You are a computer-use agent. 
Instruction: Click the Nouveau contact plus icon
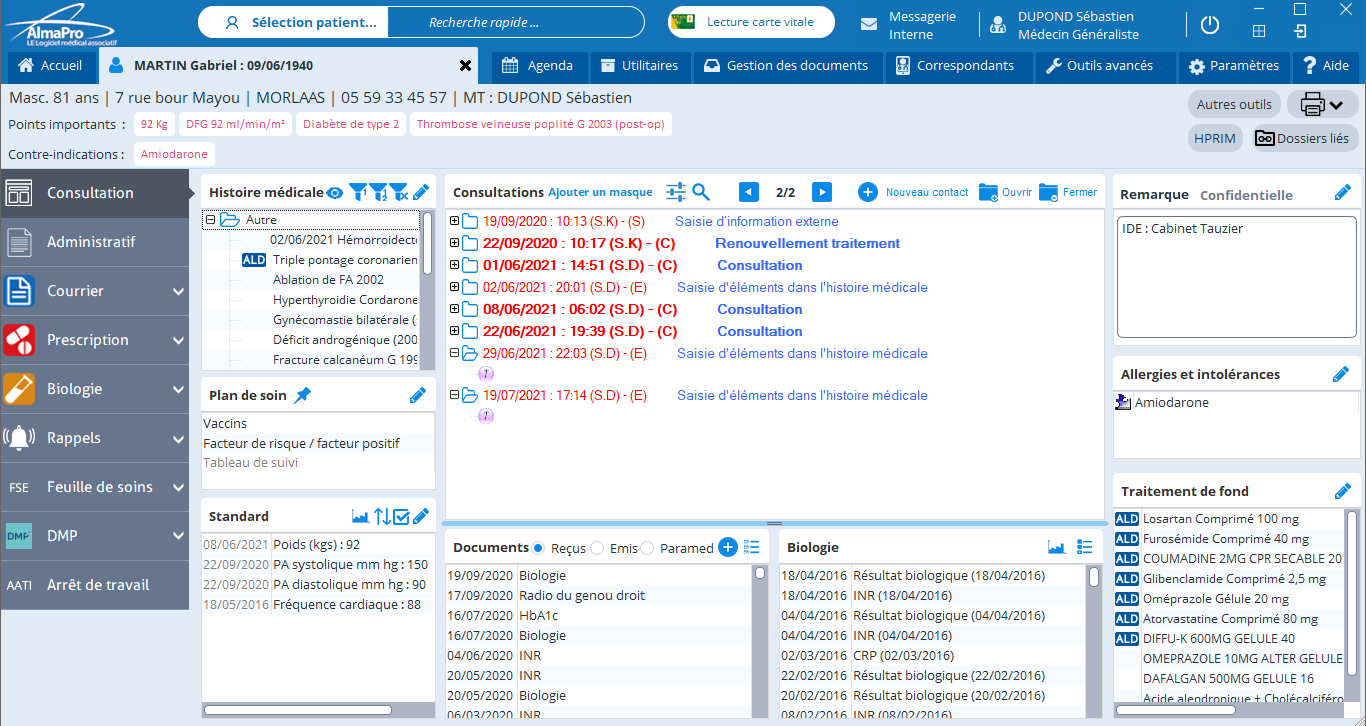click(x=868, y=192)
